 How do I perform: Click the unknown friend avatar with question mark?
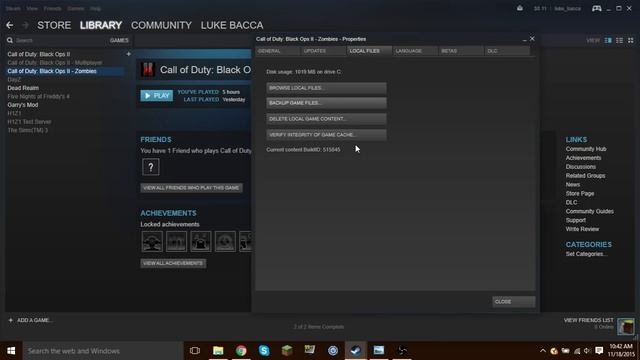151,167
